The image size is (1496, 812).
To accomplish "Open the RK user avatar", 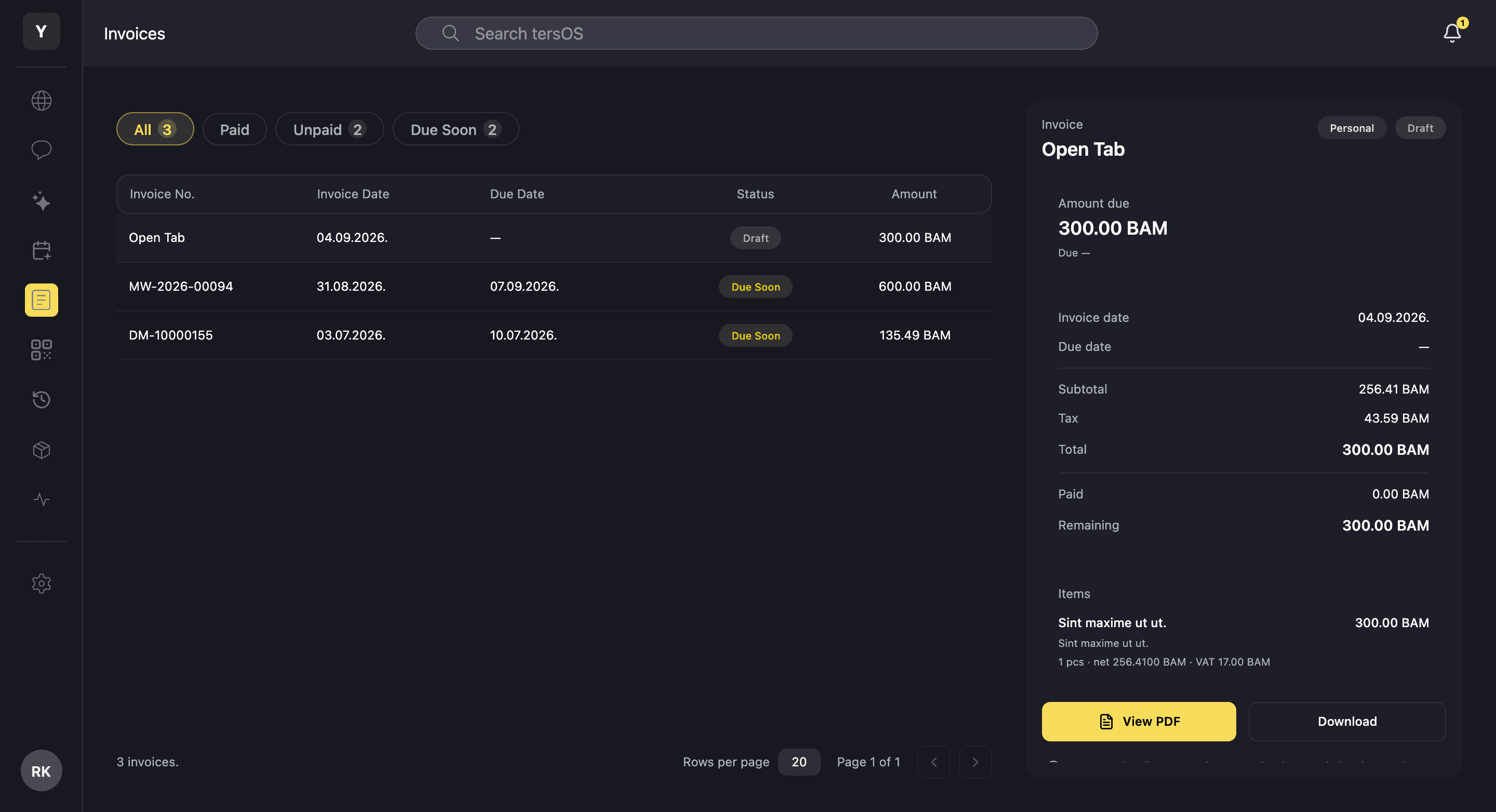I will tap(41, 771).
